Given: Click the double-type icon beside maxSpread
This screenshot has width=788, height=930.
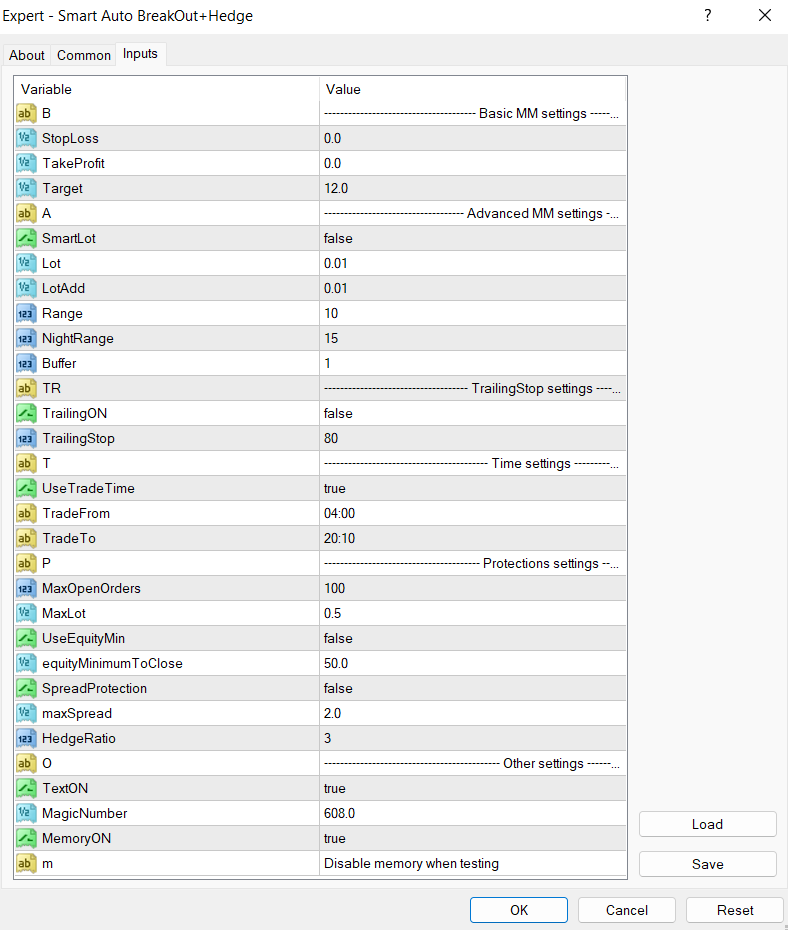Looking at the screenshot, I should (26, 713).
